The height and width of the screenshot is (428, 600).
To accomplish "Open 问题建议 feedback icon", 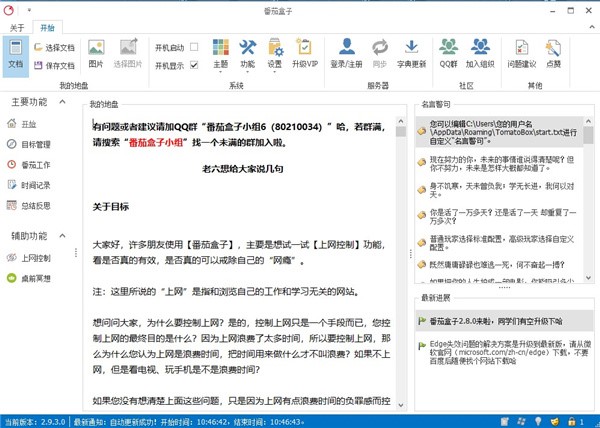I will tap(521, 54).
